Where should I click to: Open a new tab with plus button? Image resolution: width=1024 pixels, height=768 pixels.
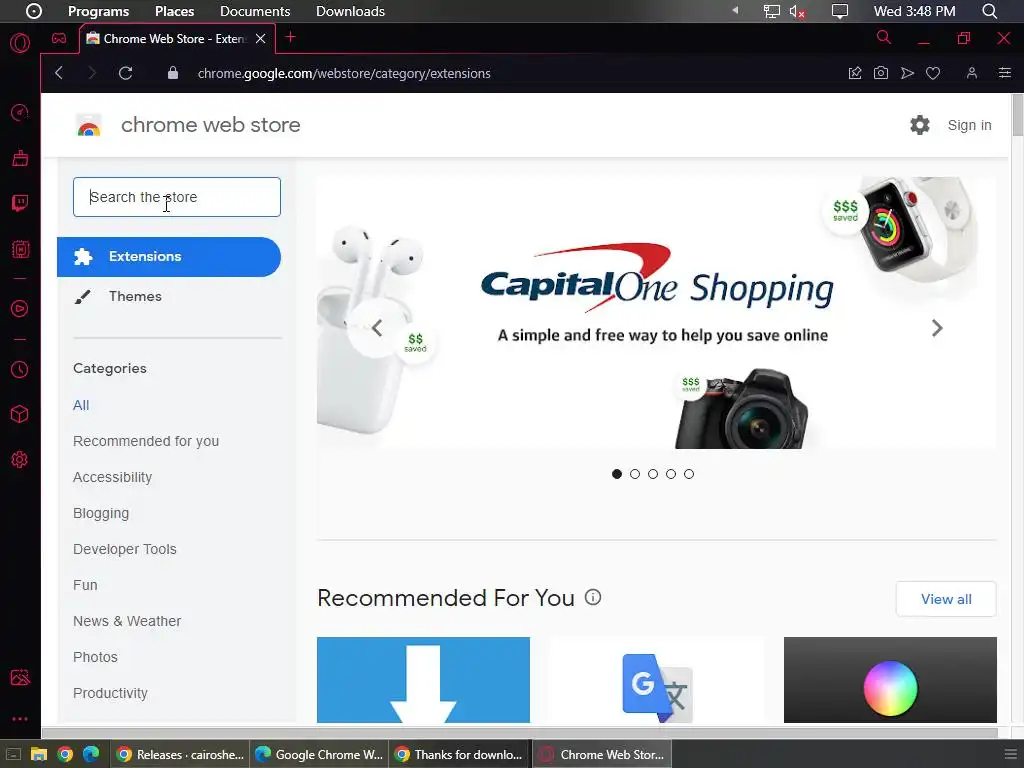291,37
